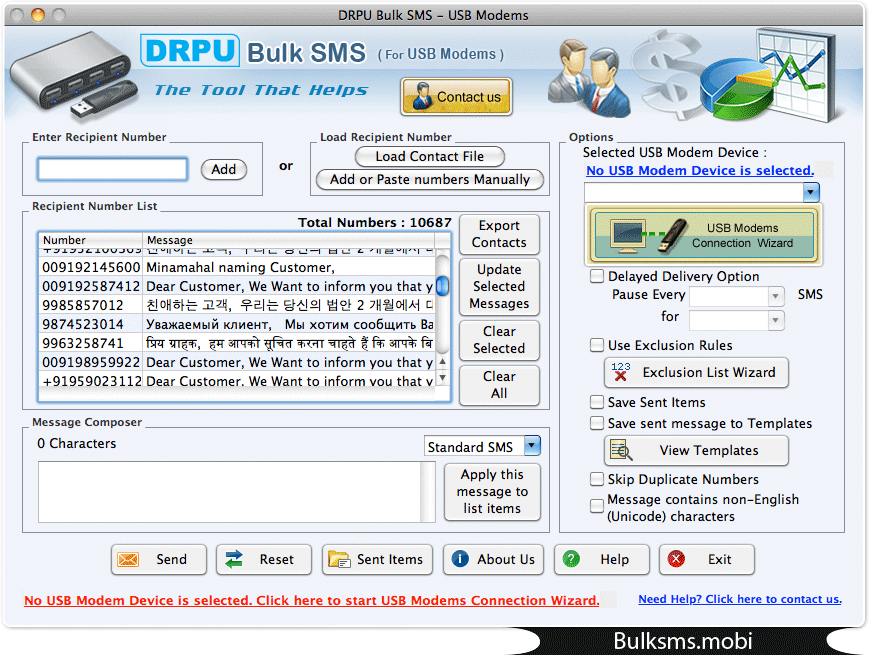Click the red X Exit icon
Viewport: 869px width, 655px height.
click(676, 559)
